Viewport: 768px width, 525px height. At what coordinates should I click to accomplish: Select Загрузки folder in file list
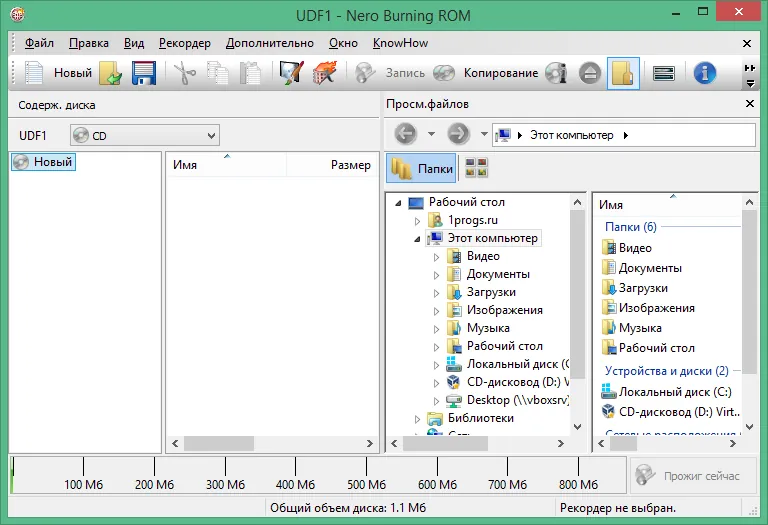pos(635,288)
